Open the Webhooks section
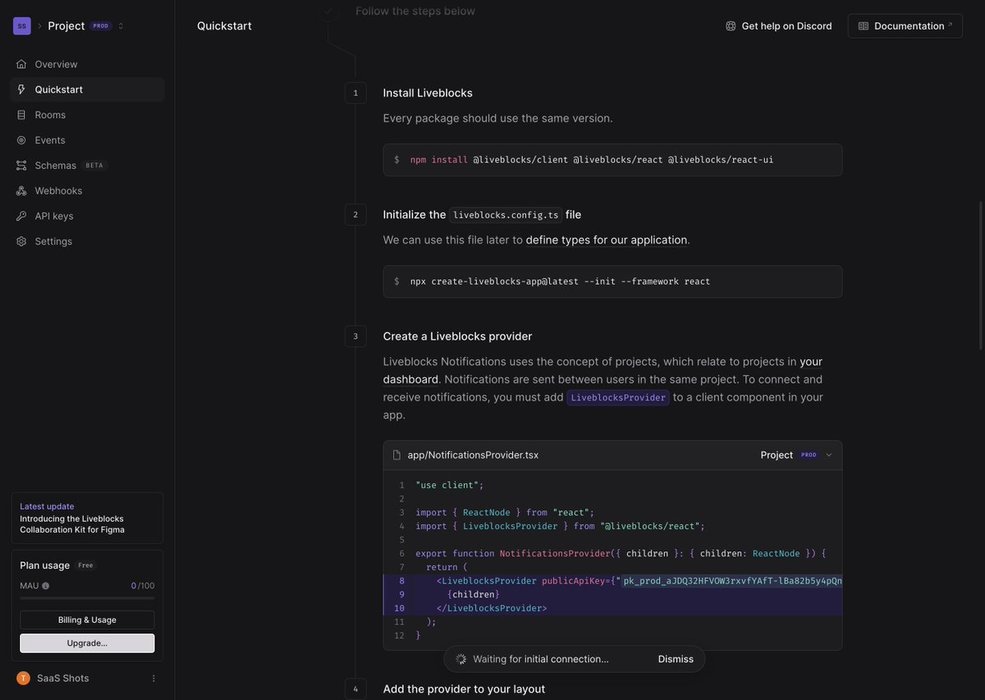The width and height of the screenshot is (985, 700). pos(87,190)
